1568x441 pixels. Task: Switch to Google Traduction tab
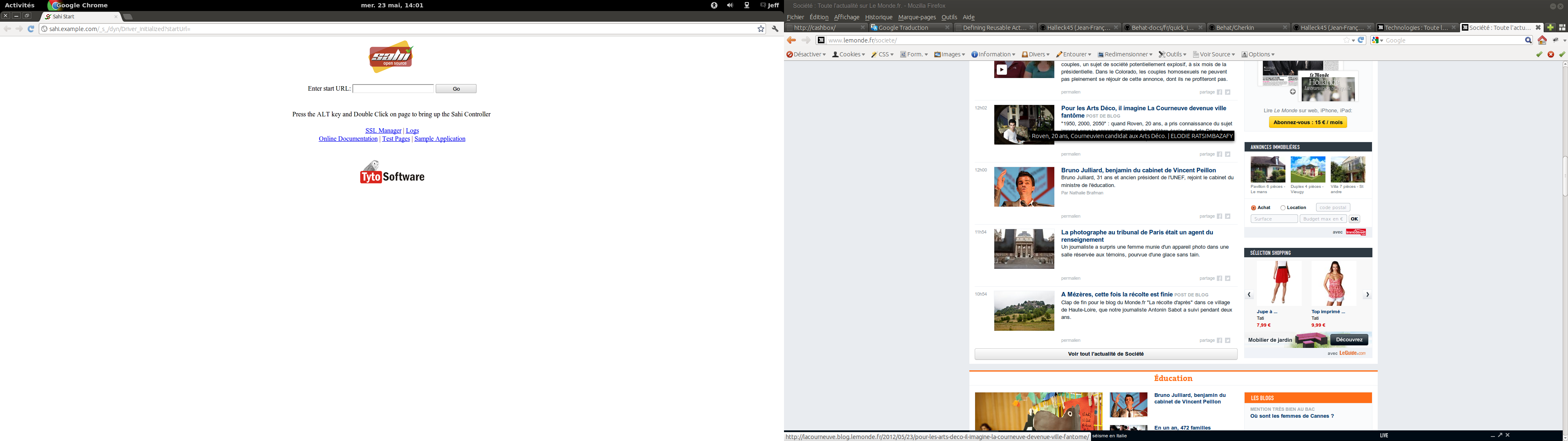pyautogui.click(x=910, y=27)
